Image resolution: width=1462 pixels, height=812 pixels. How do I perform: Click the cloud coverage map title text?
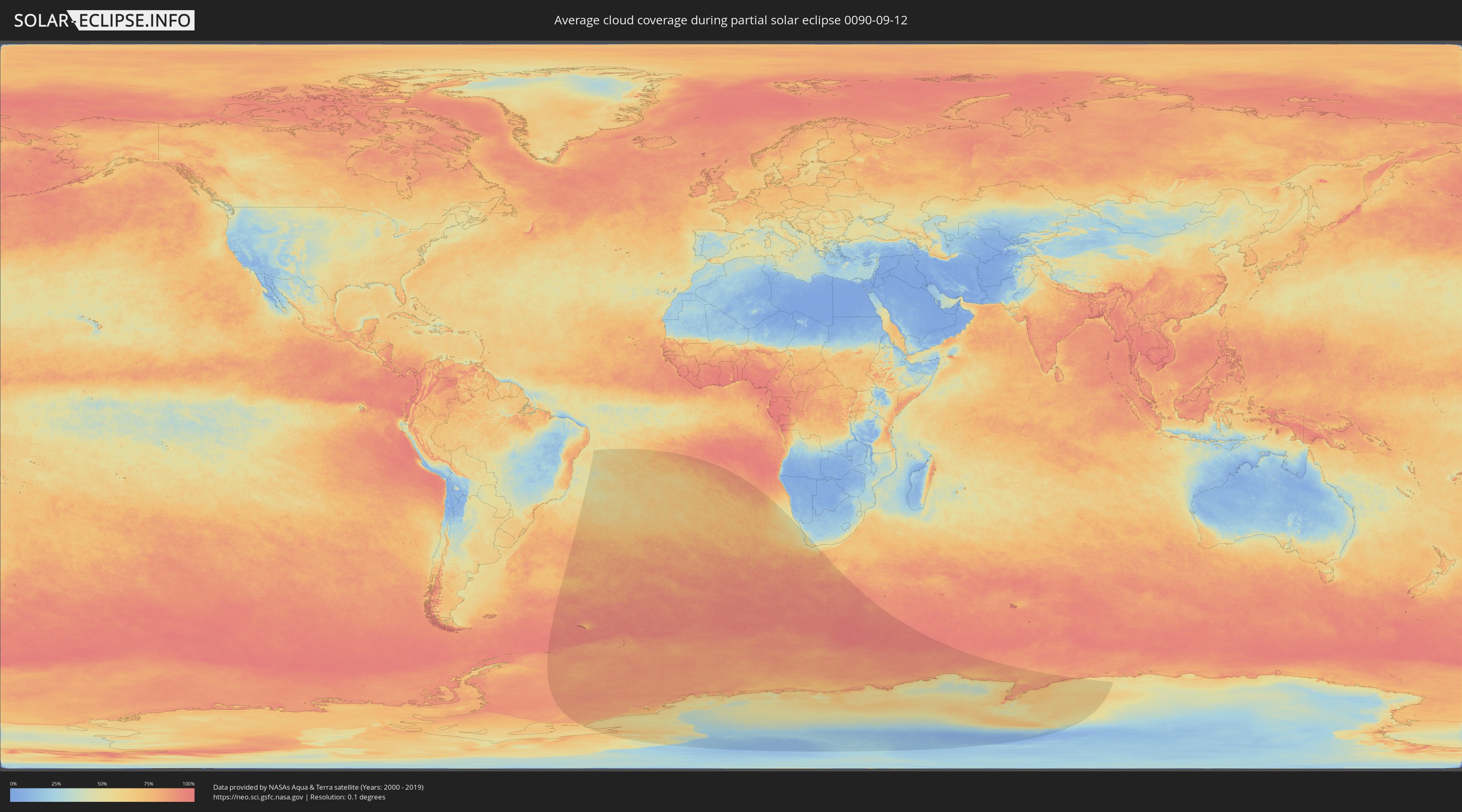coord(731,20)
